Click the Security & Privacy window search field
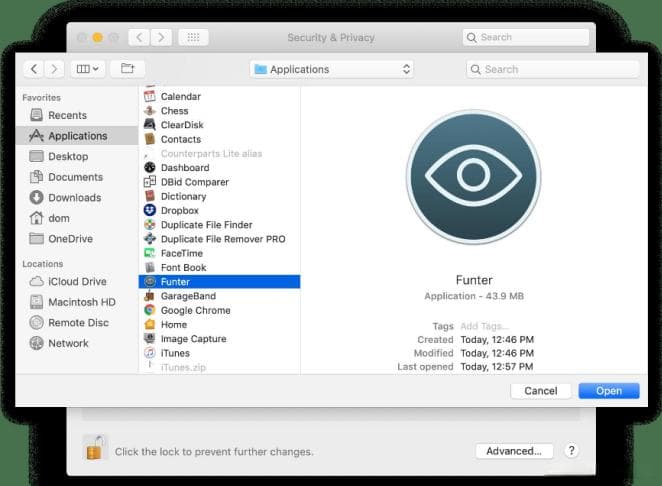This screenshot has height=486, width=662. coord(526,37)
